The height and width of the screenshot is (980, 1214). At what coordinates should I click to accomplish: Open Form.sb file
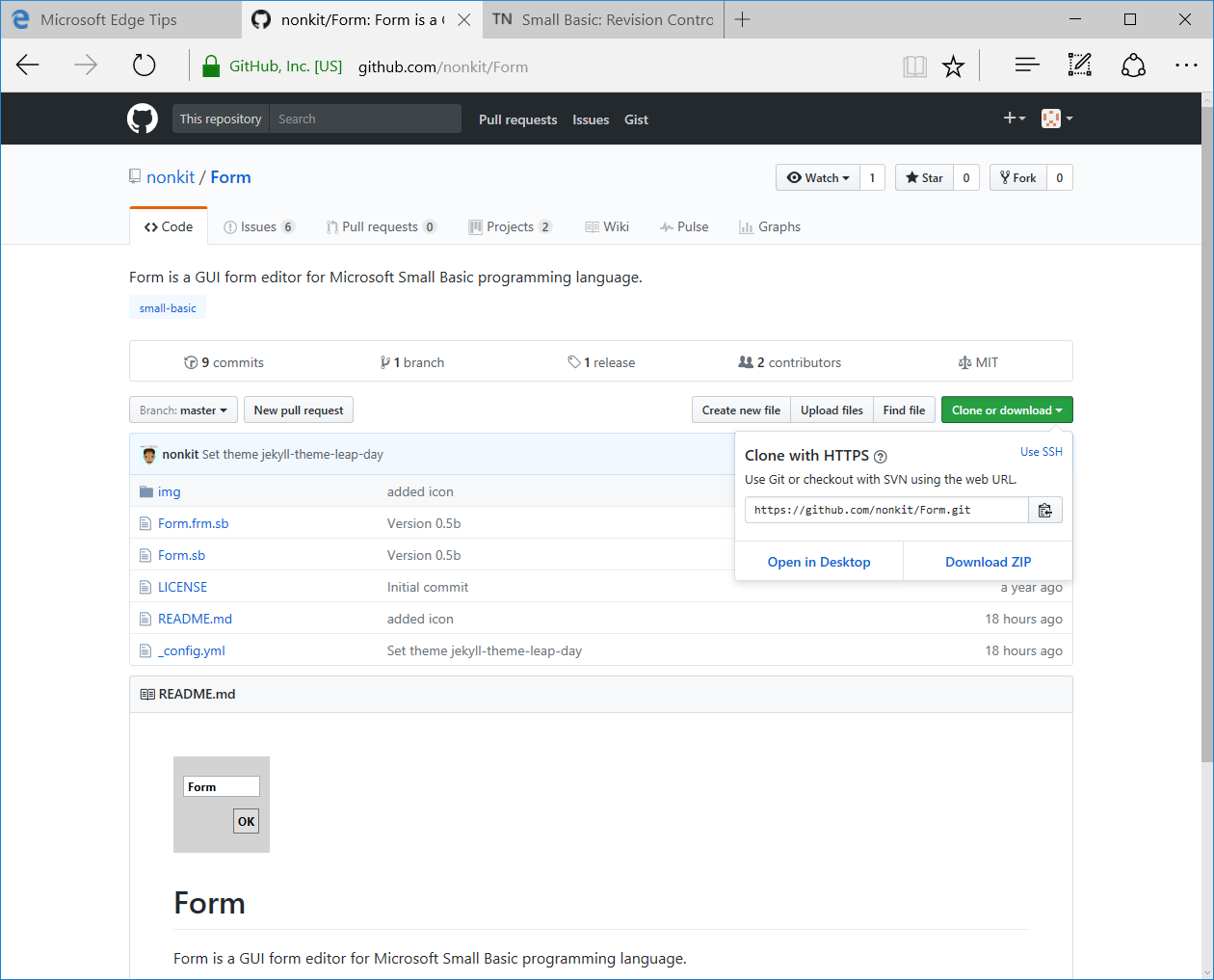(181, 555)
